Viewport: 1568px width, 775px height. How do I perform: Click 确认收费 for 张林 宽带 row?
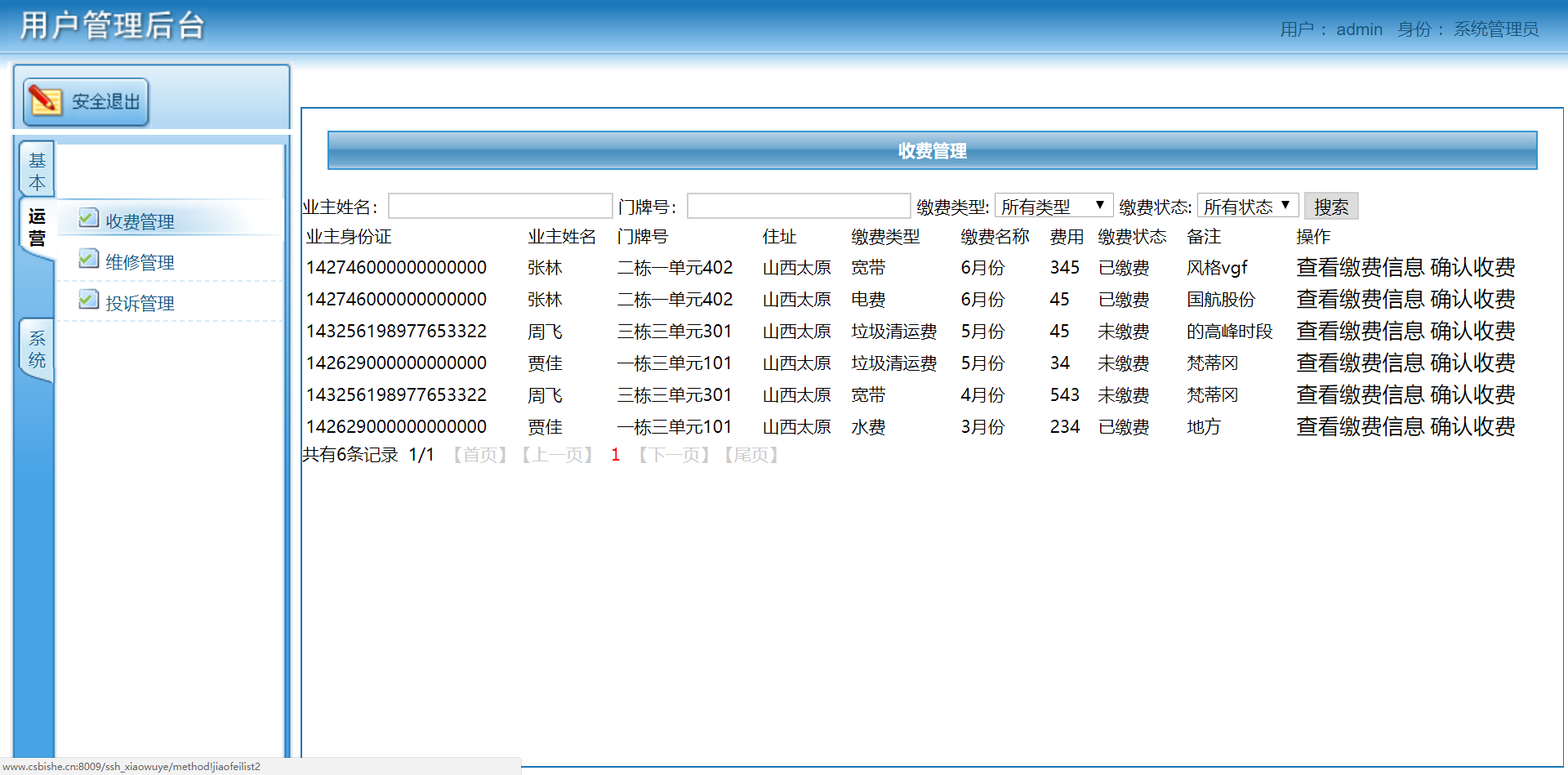[1472, 267]
